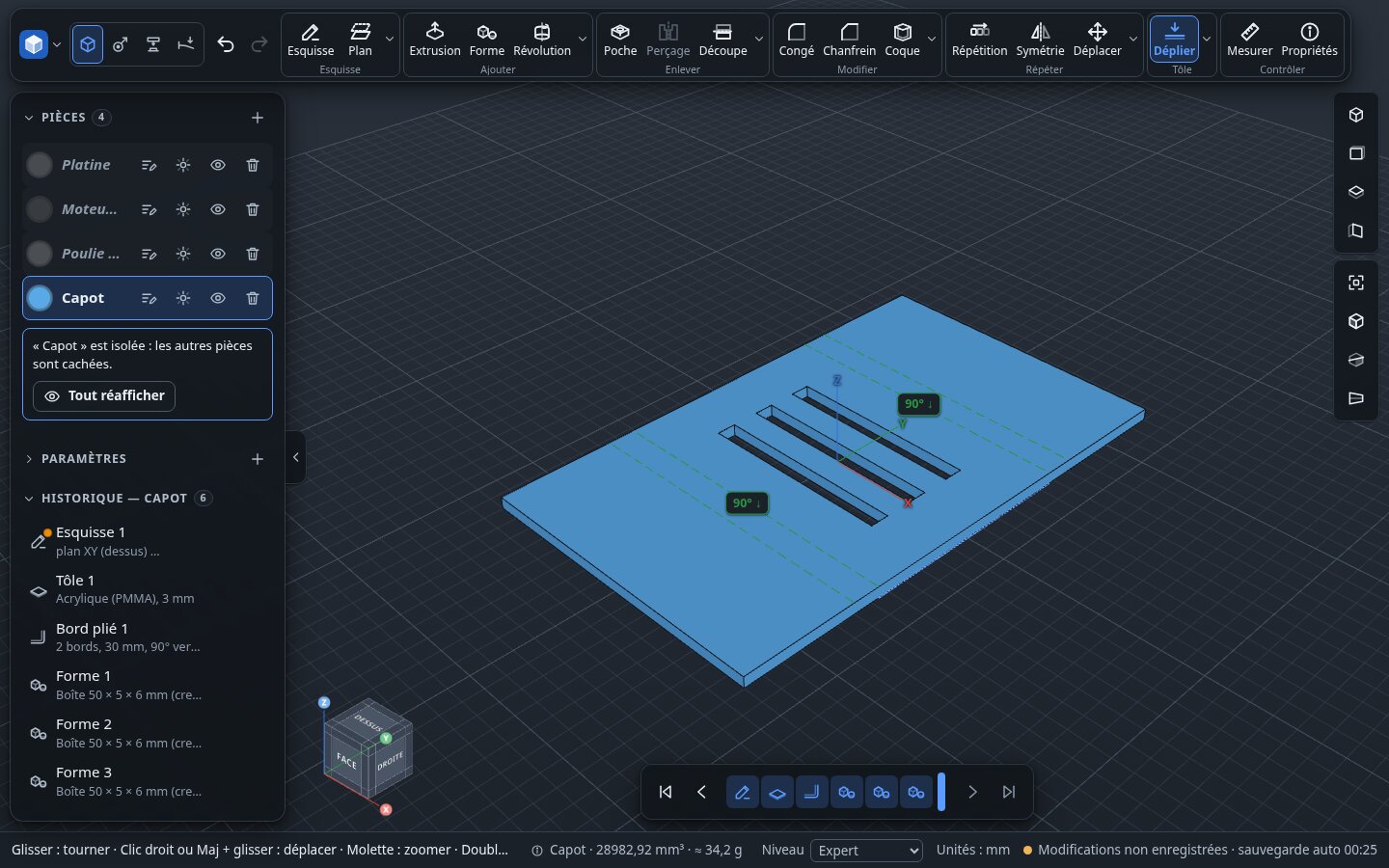Open the Niveau dropdown
Image resolution: width=1389 pixels, height=868 pixels.
coord(866,851)
